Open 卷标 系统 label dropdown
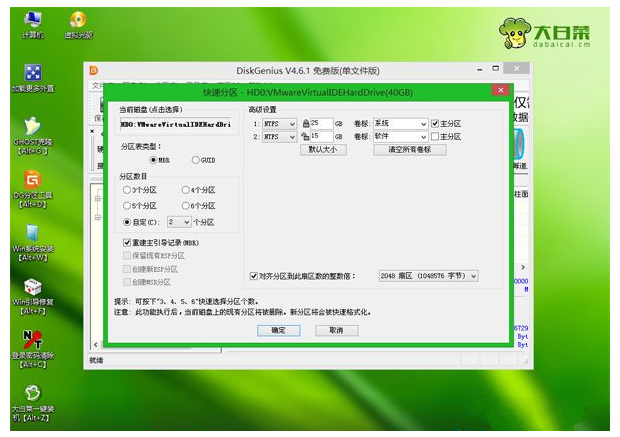The height and width of the screenshot is (437, 620). coord(400,124)
